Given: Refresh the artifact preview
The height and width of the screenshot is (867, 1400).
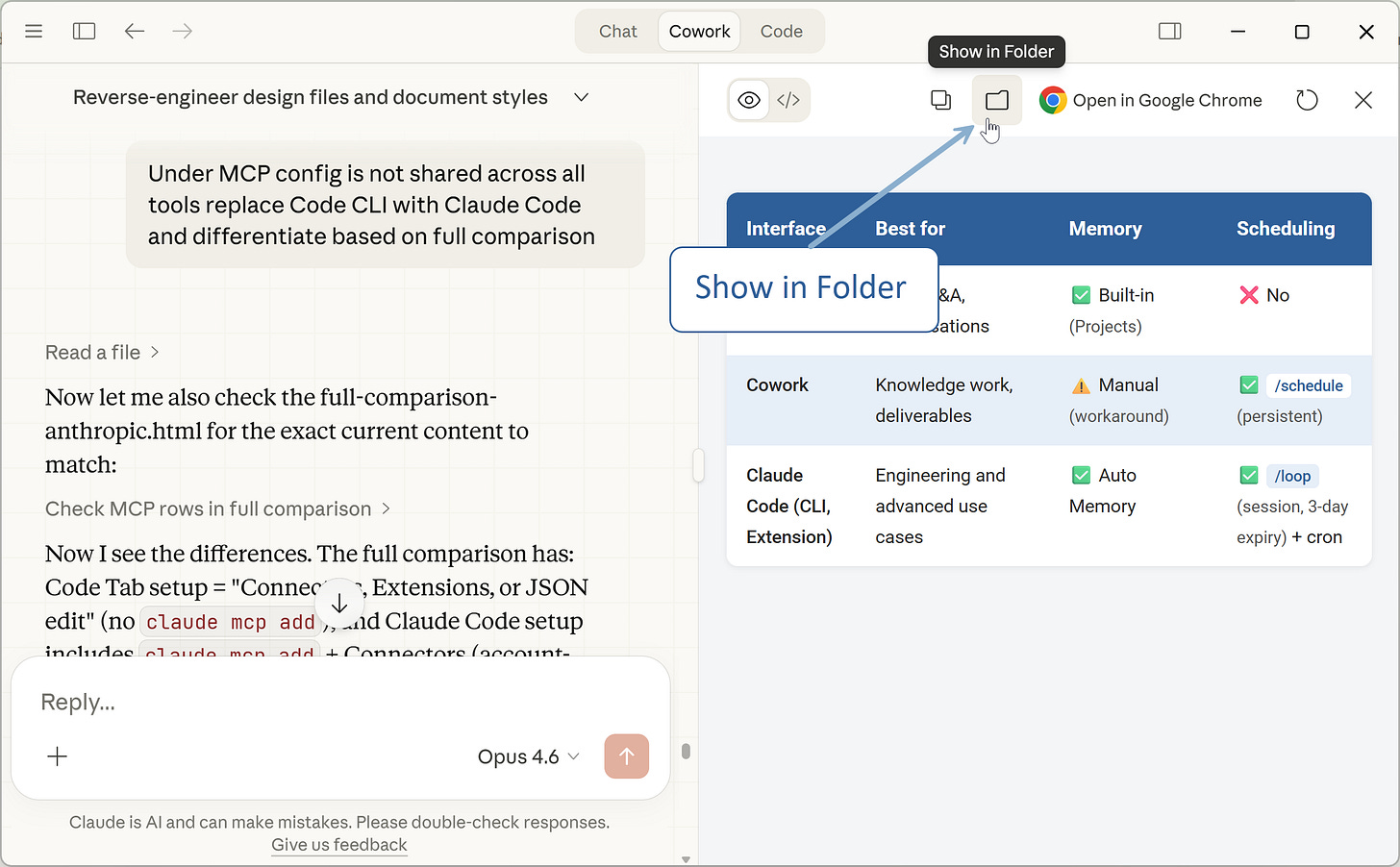Looking at the screenshot, I should click(1307, 99).
